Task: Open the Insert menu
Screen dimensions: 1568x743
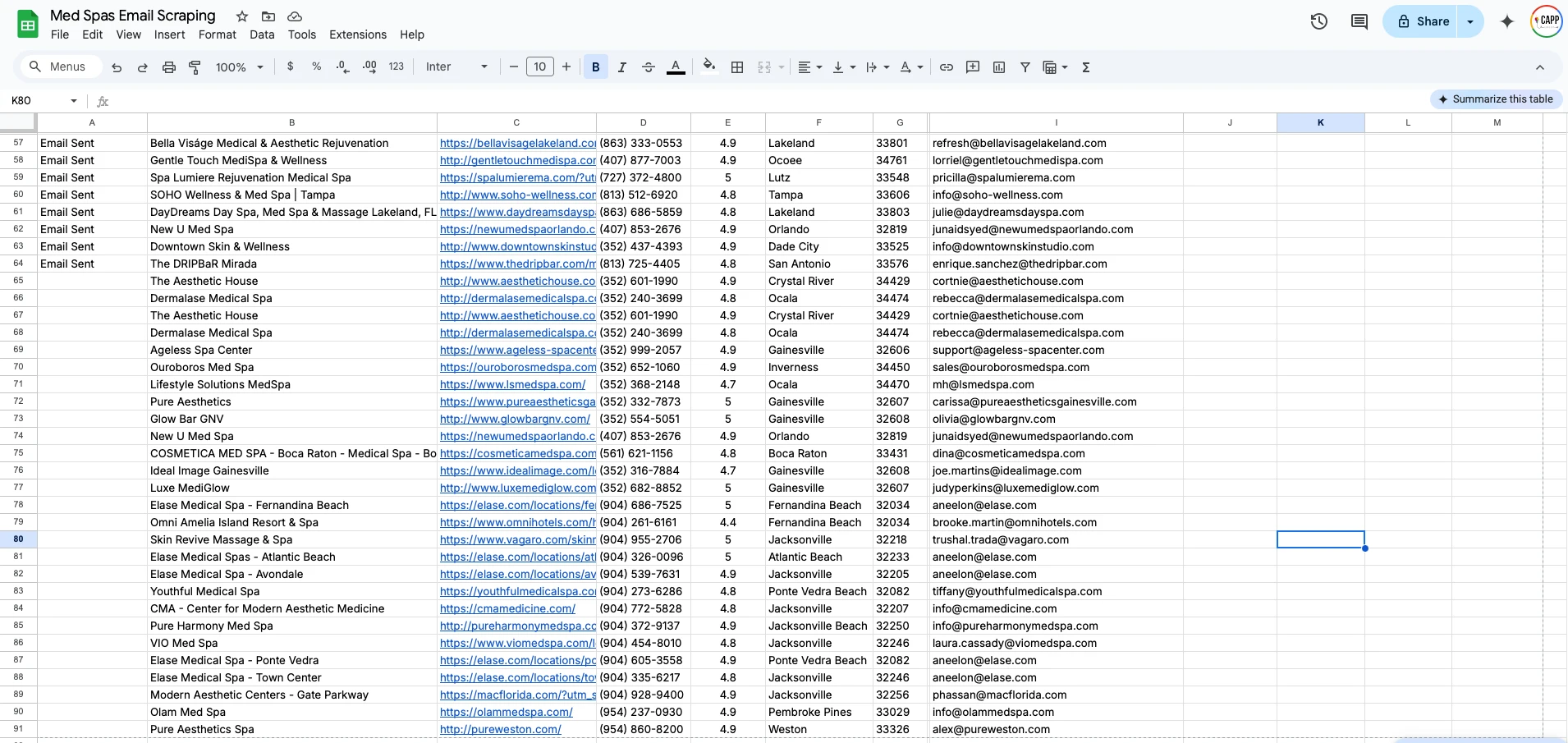Action: 170,34
